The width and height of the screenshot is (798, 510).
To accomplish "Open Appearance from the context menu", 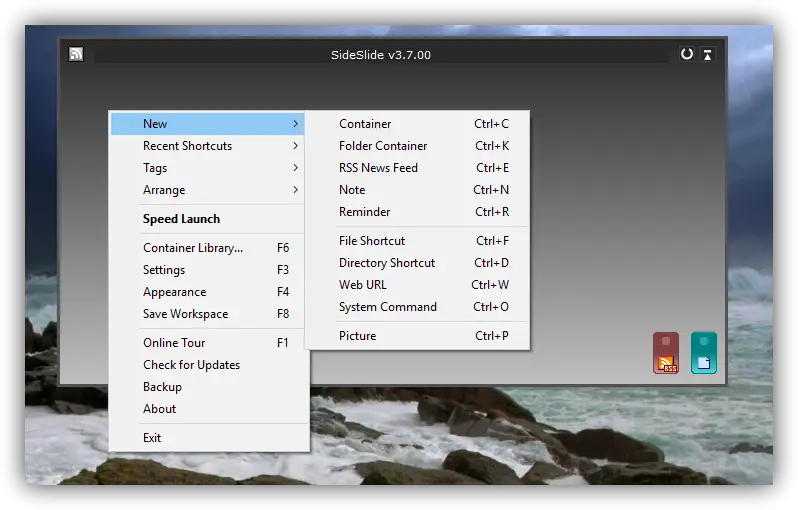I will coord(208,292).
